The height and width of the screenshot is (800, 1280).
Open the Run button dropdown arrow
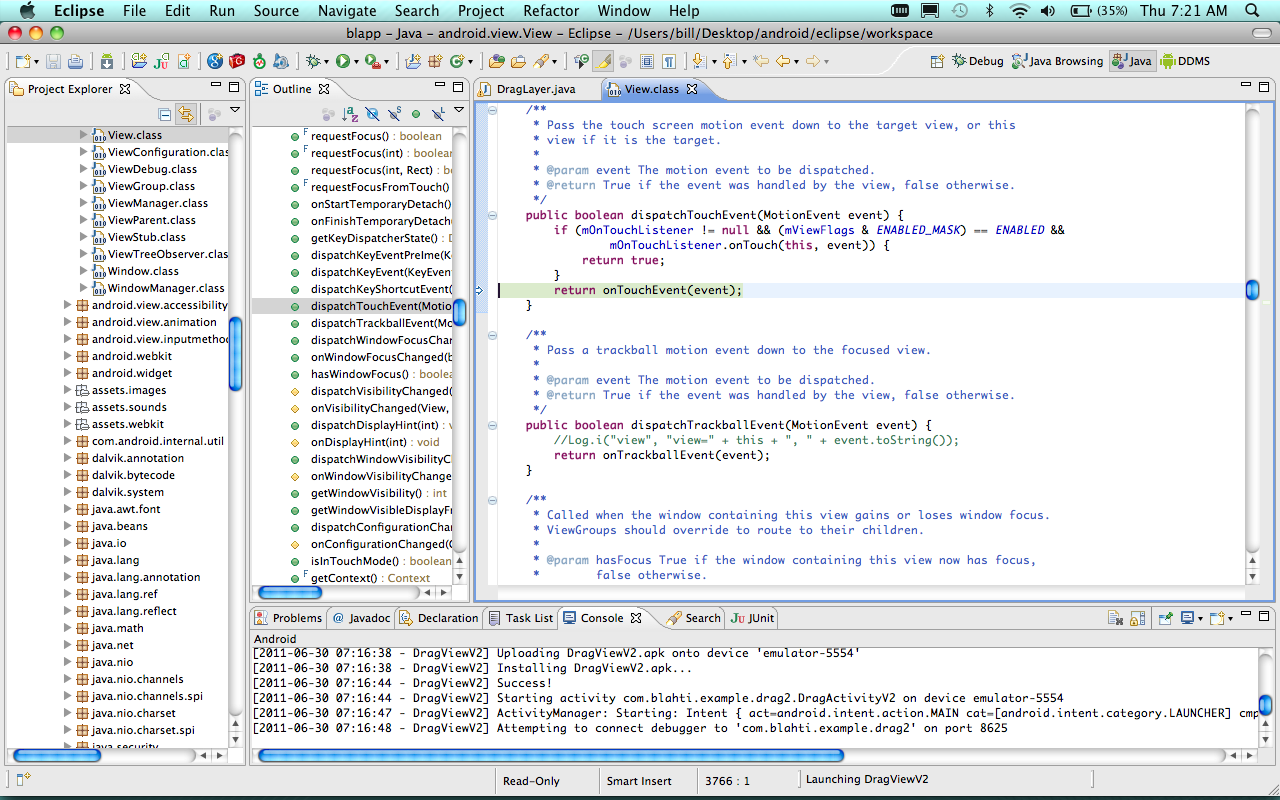click(356, 62)
